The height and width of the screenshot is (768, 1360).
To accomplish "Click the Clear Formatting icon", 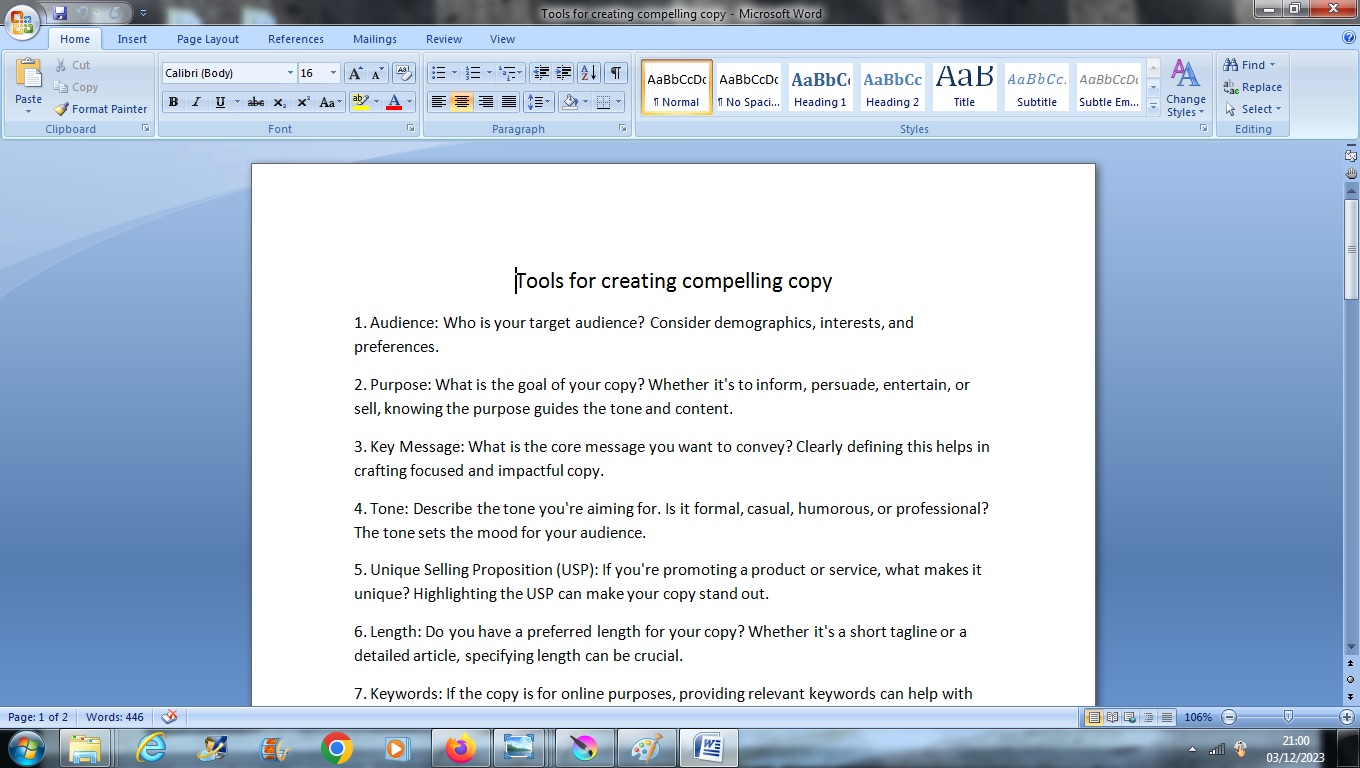I will coord(404,73).
